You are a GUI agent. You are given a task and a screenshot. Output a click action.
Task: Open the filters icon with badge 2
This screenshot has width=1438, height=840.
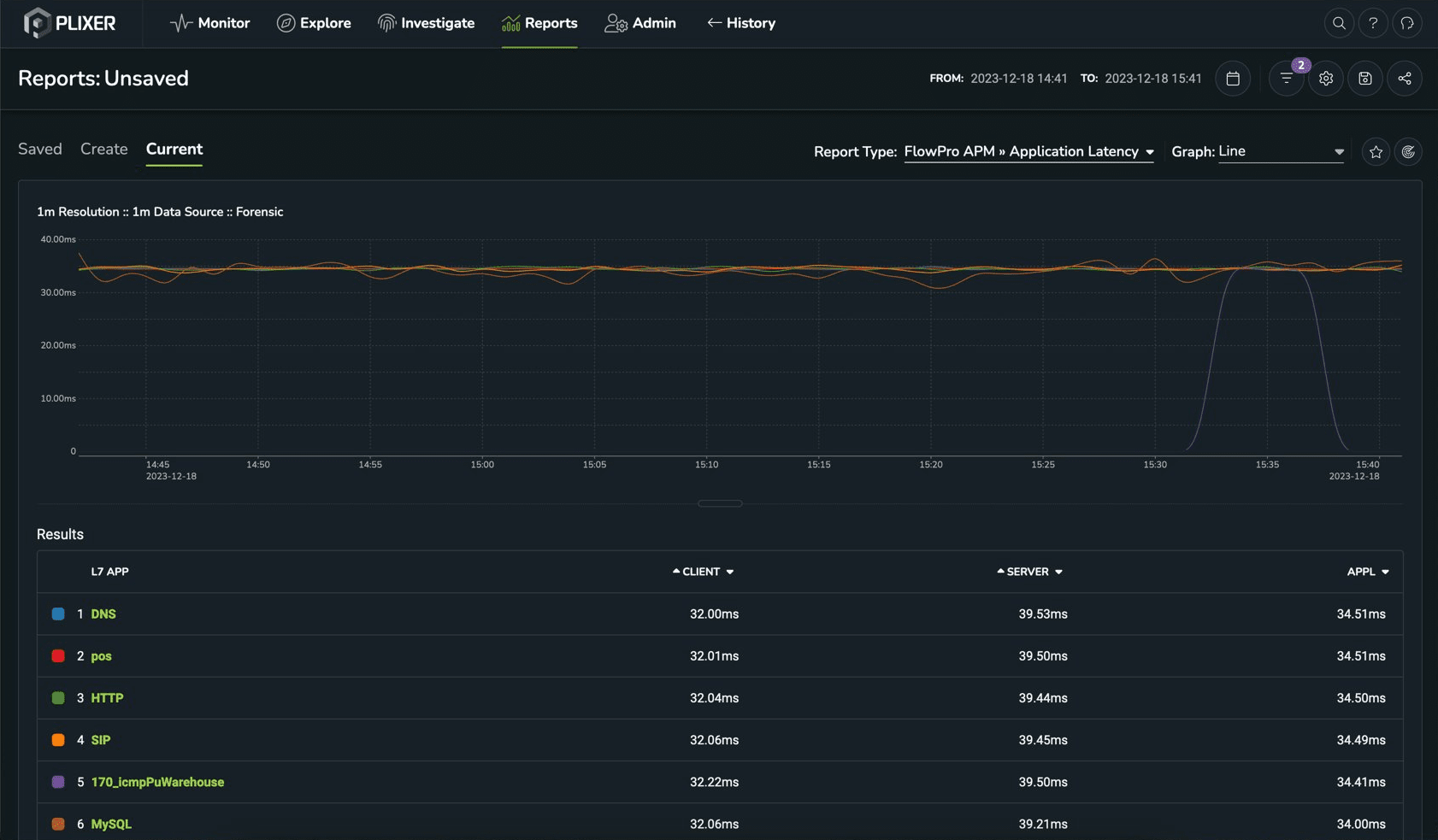(x=1286, y=79)
